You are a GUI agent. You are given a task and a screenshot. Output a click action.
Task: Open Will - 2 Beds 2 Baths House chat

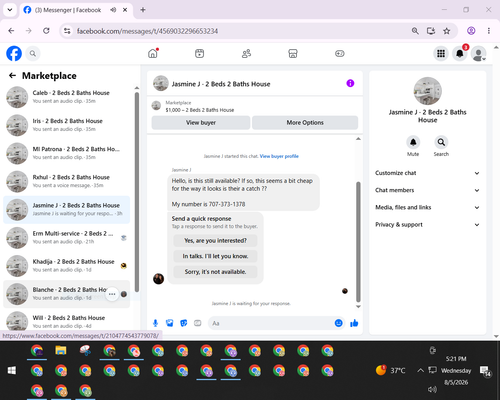coord(67,321)
